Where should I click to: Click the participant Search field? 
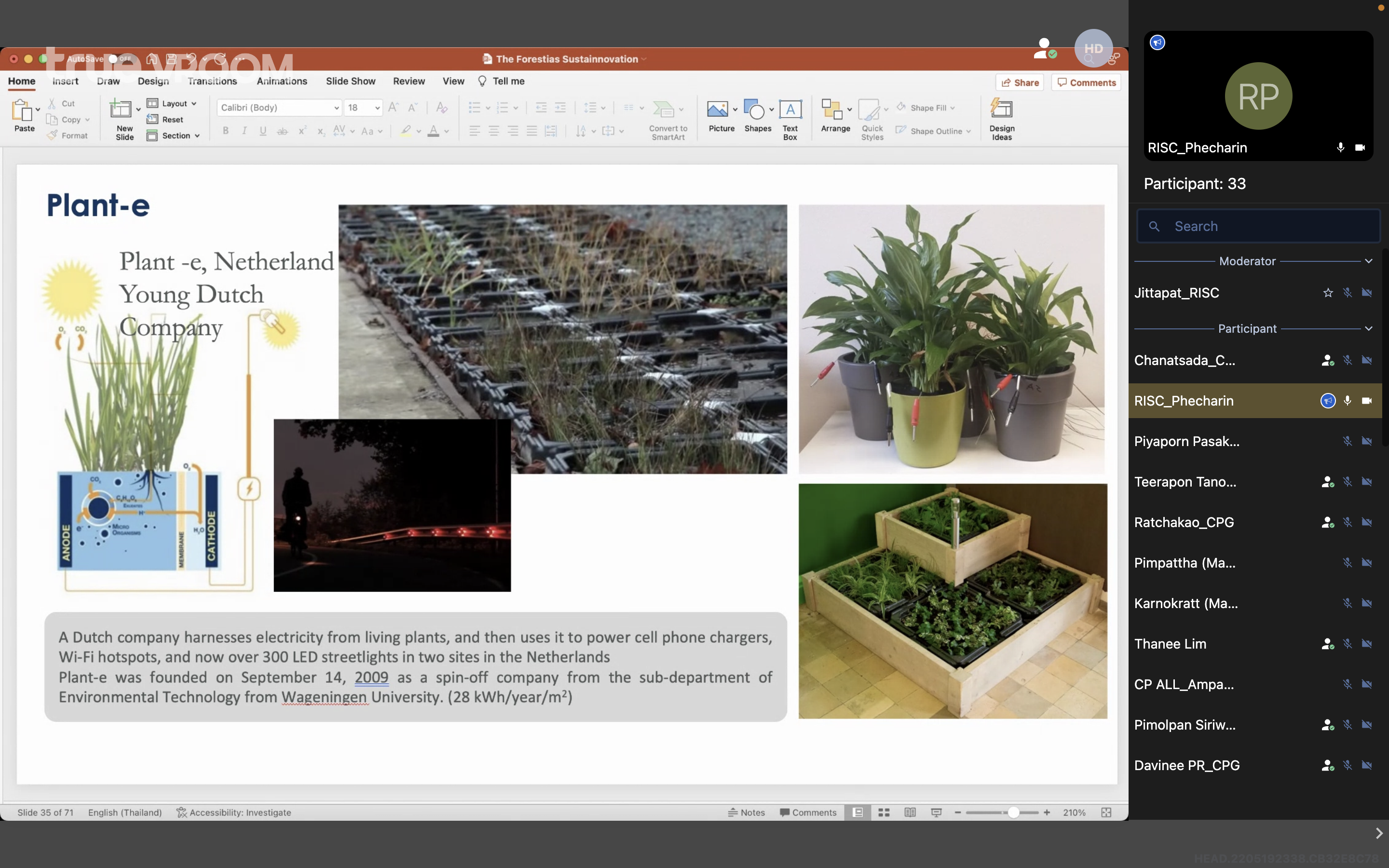1257,226
